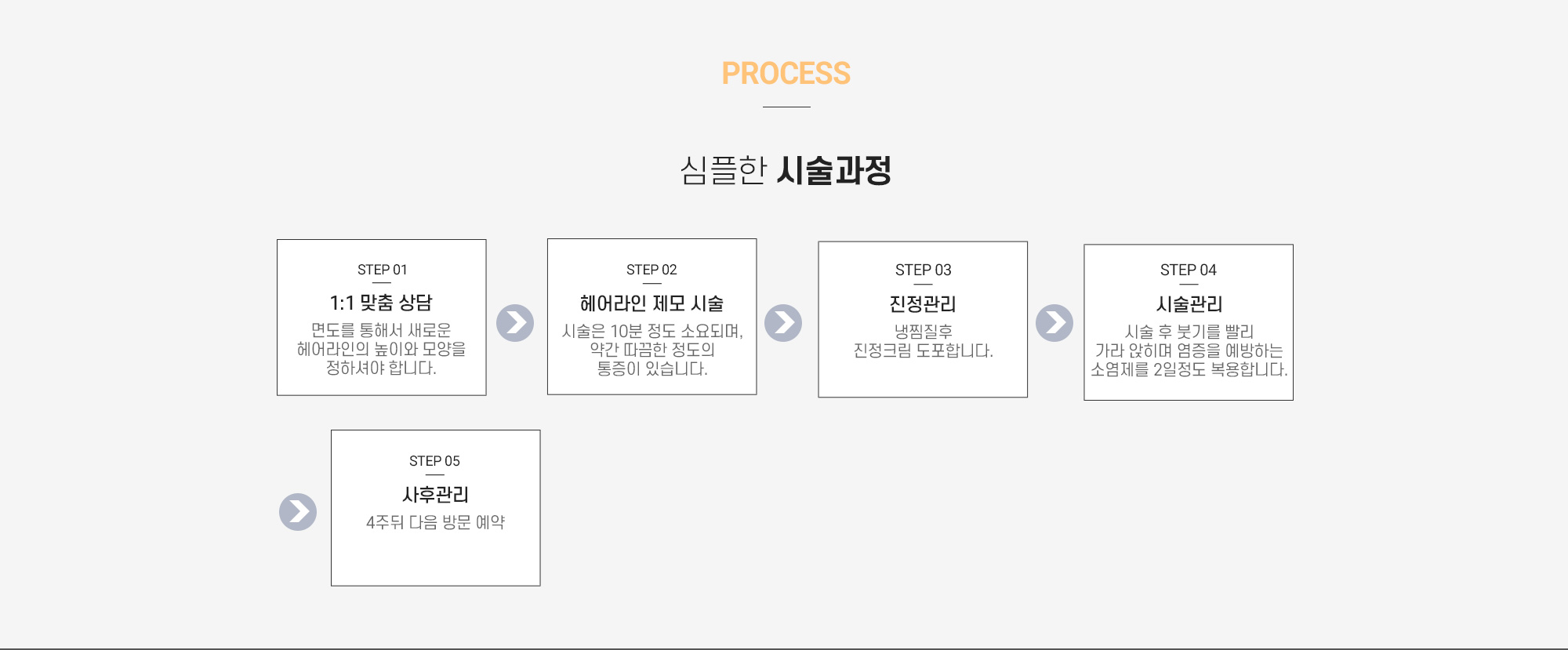The width and height of the screenshot is (1568, 650).
Task: Click the 시술관리 title
Action: pos(1189,303)
